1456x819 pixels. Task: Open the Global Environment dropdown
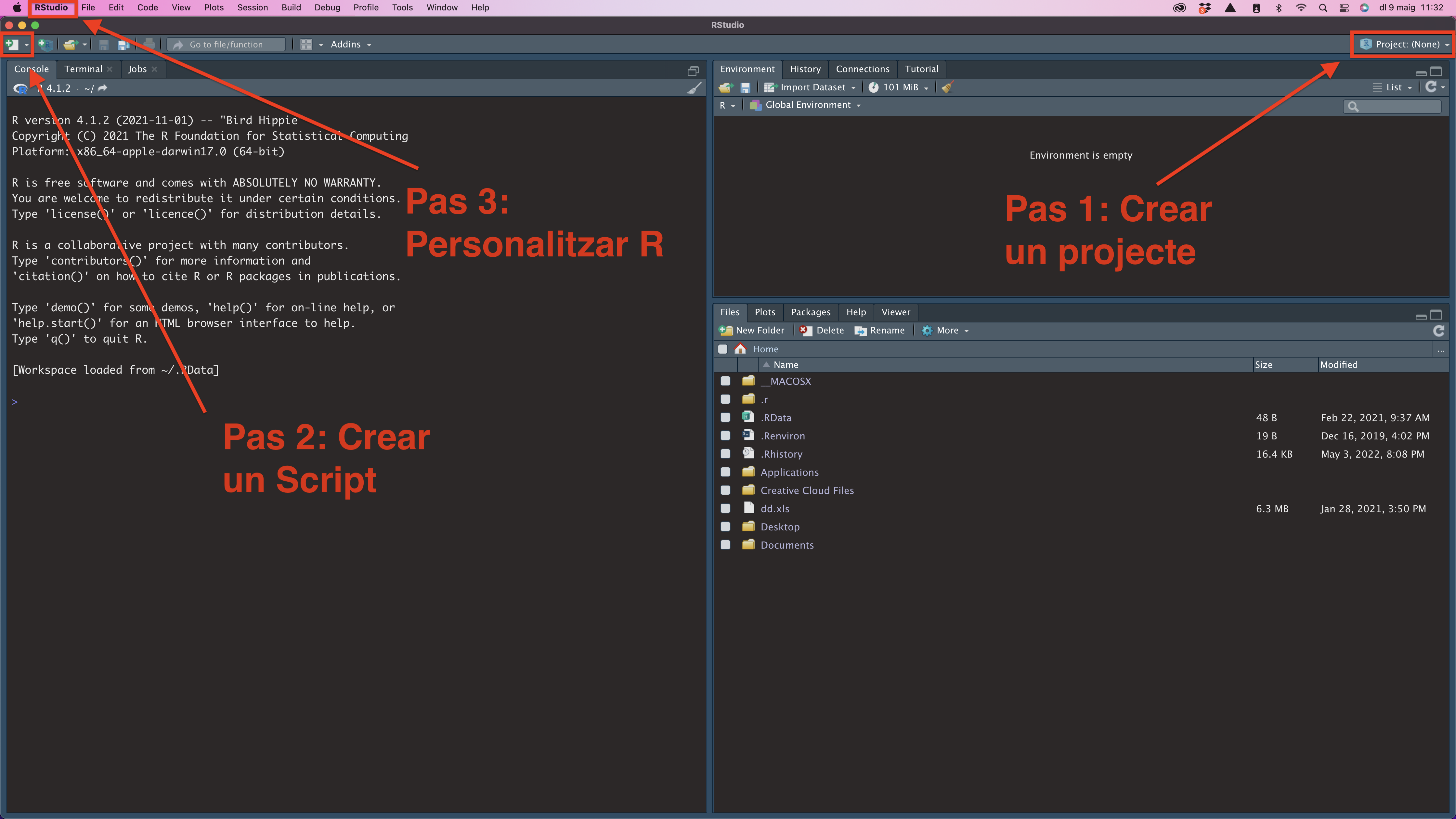point(805,105)
